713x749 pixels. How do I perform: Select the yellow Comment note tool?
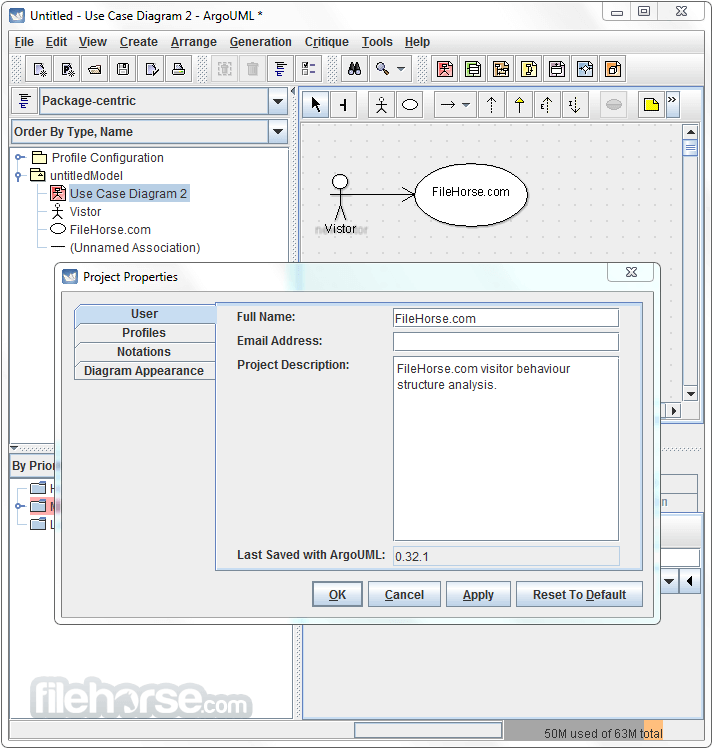click(651, 104)
